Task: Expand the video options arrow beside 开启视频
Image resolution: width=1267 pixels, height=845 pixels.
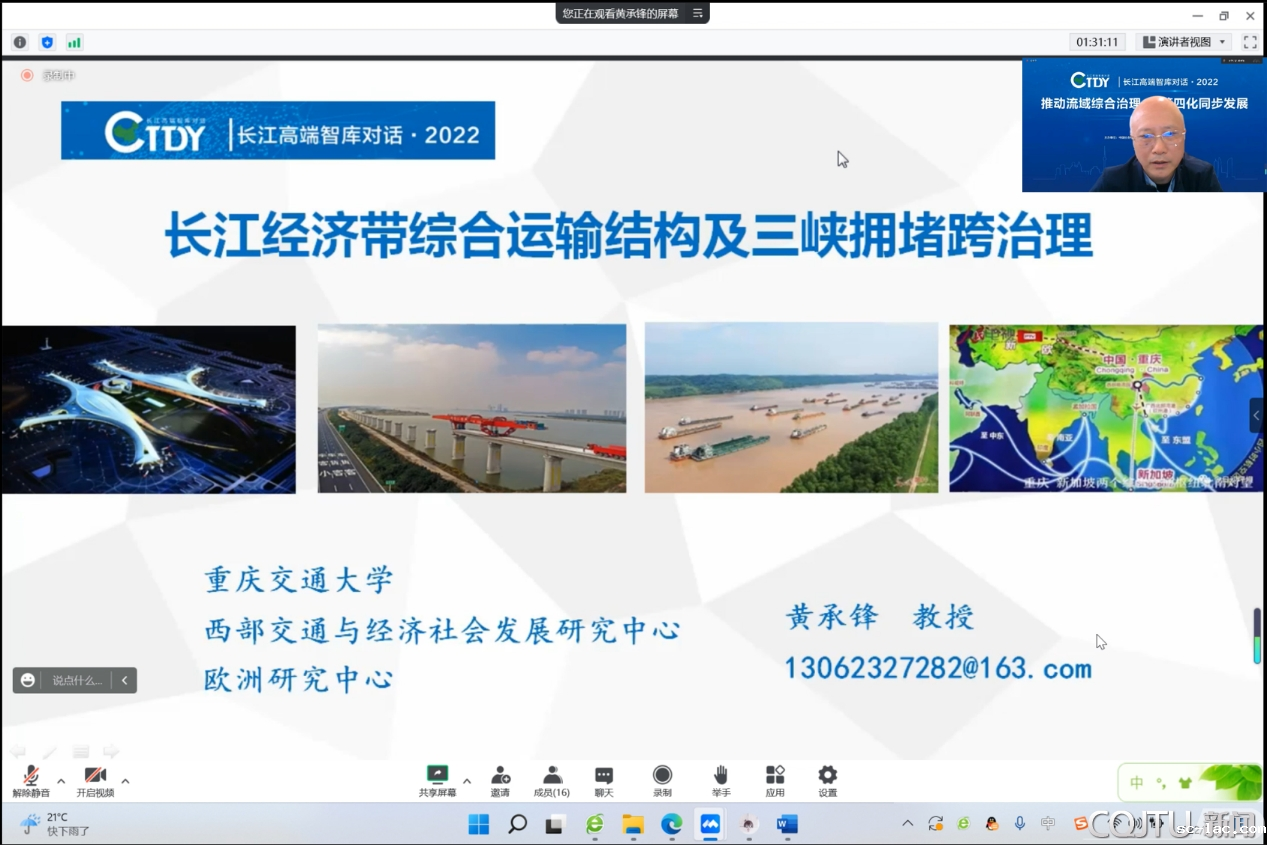Action: [125, 781]
